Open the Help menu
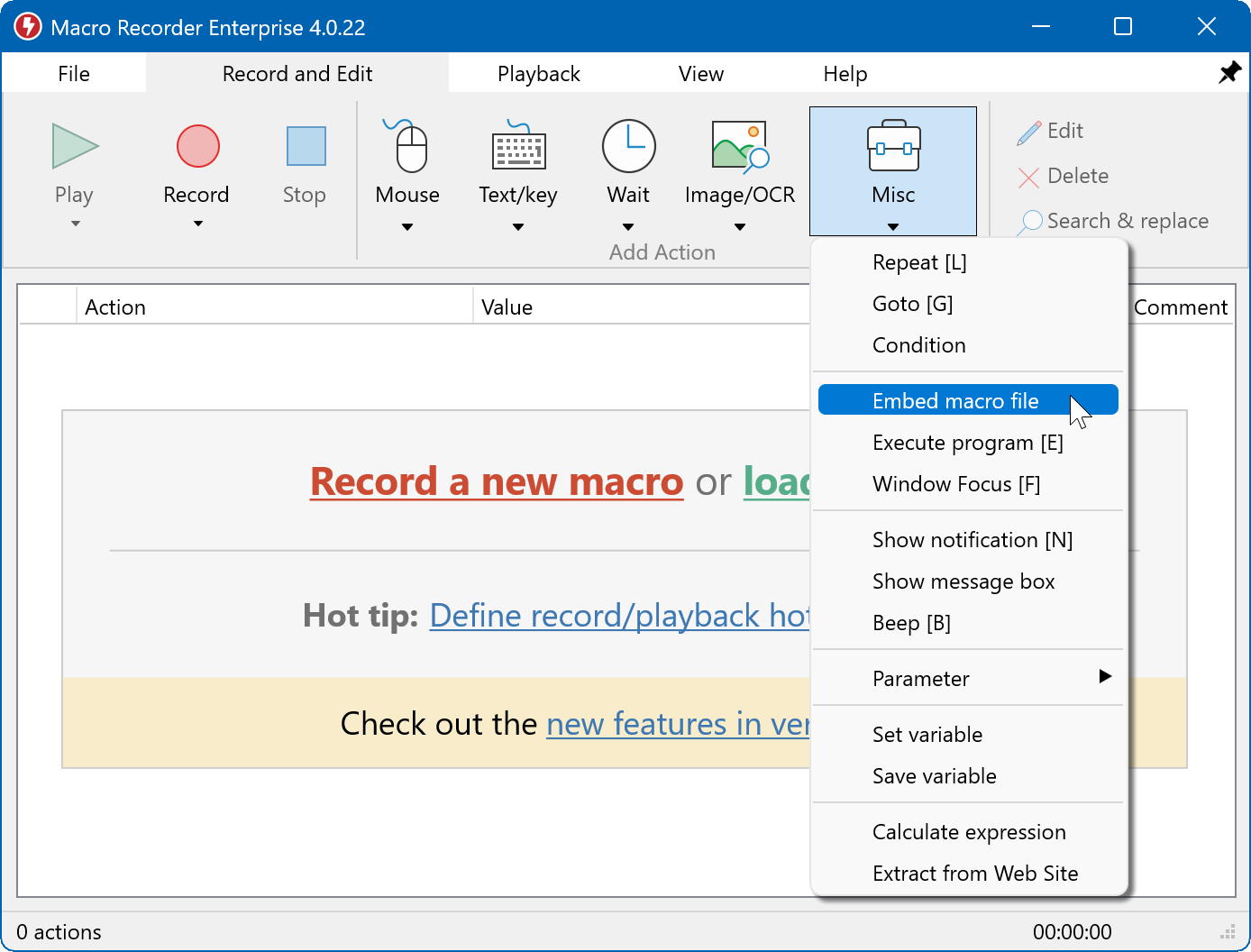 [845, 73]
